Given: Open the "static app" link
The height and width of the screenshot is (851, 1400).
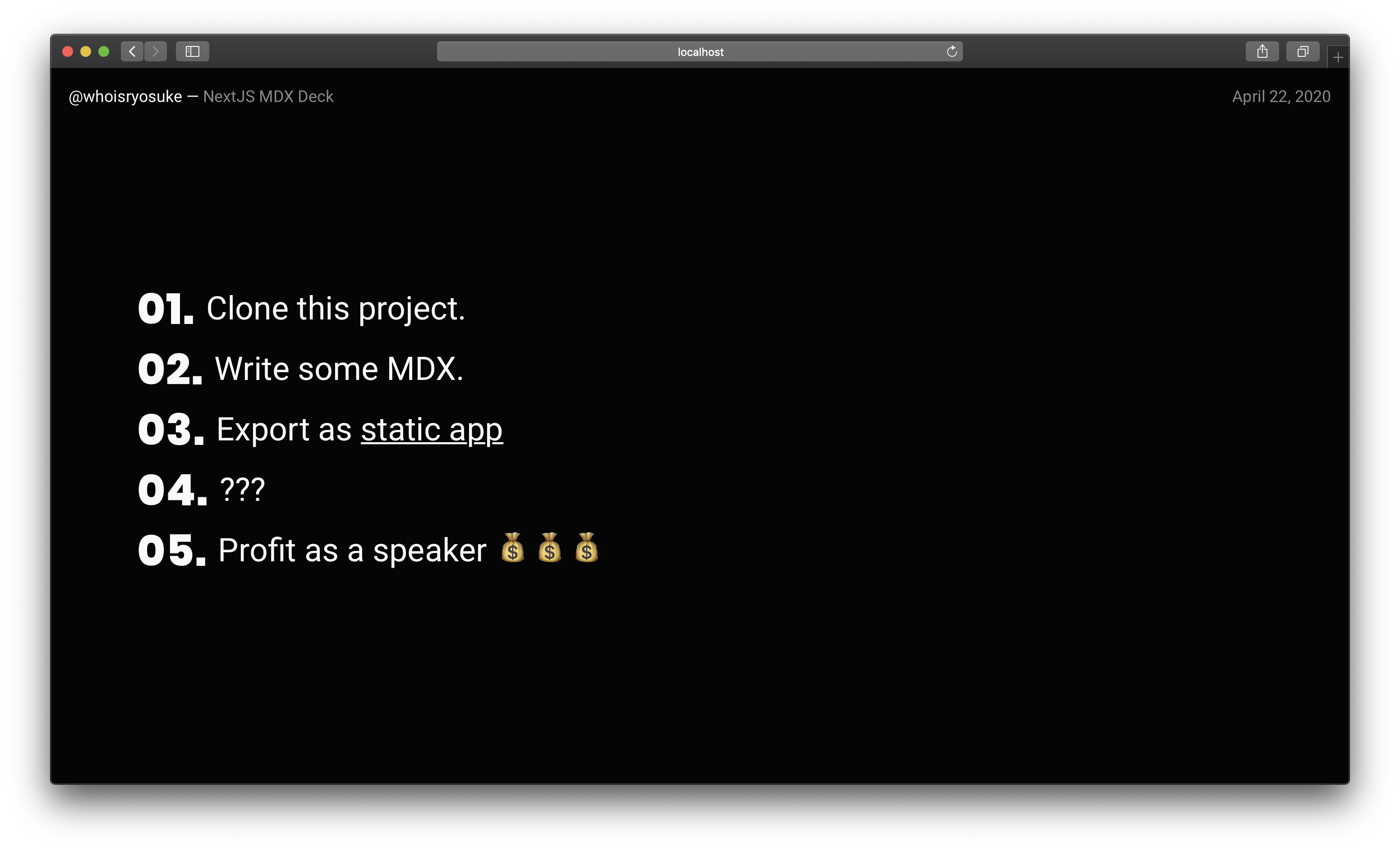Looking at the screenshot, I should (x=432, y=430).
